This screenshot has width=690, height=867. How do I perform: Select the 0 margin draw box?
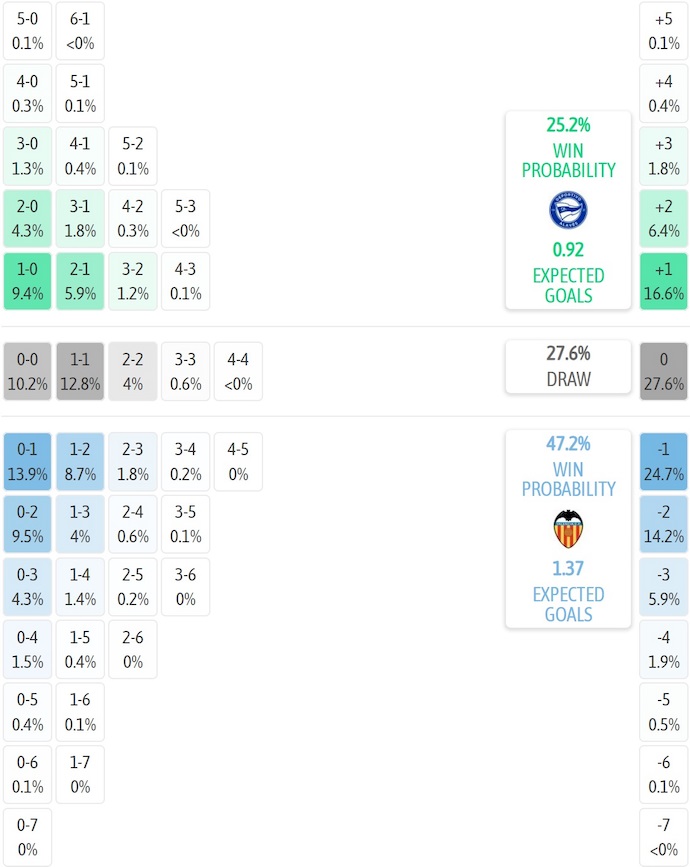pos(664,372)
